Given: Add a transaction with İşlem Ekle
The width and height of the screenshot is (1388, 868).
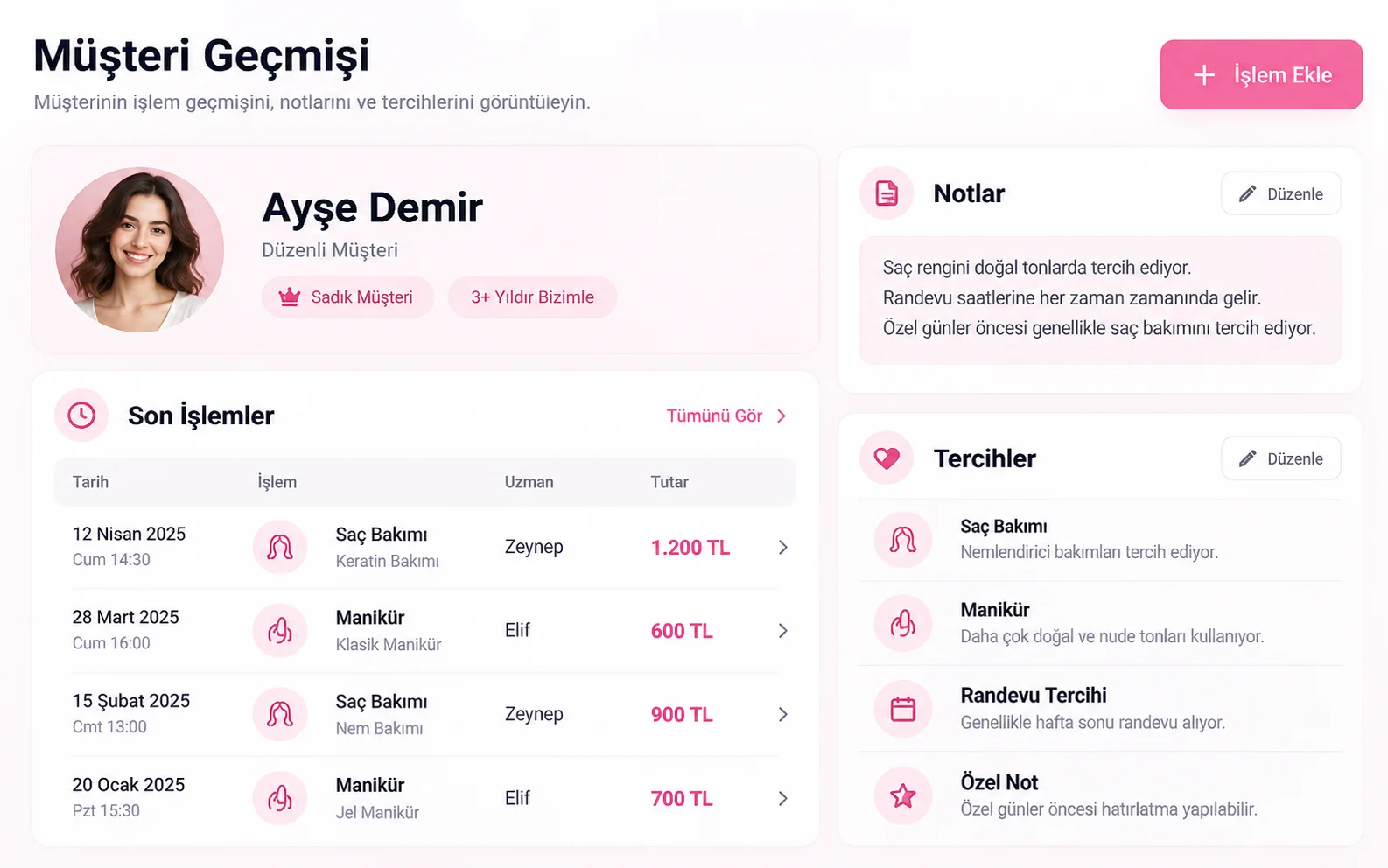Looking at the screenshot, I should pyautogui.click(x=1261, y=74).
